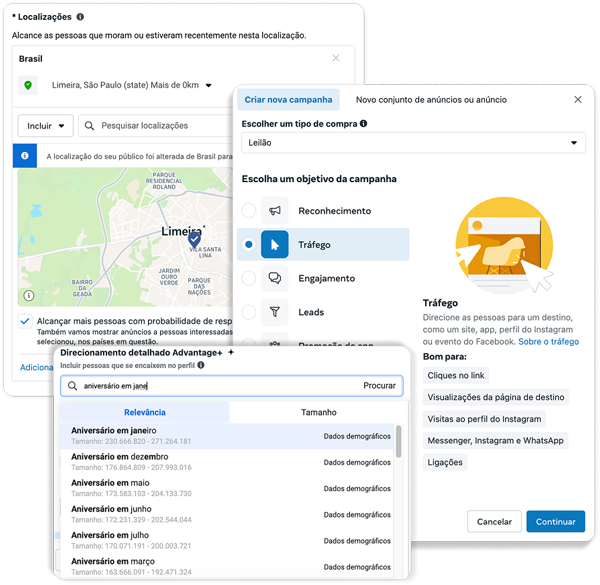Viewport: 600px width, 585px height.
Task: Uncheck the Alcançar mais pessoas checkbox
Action: tap(25, 322)
